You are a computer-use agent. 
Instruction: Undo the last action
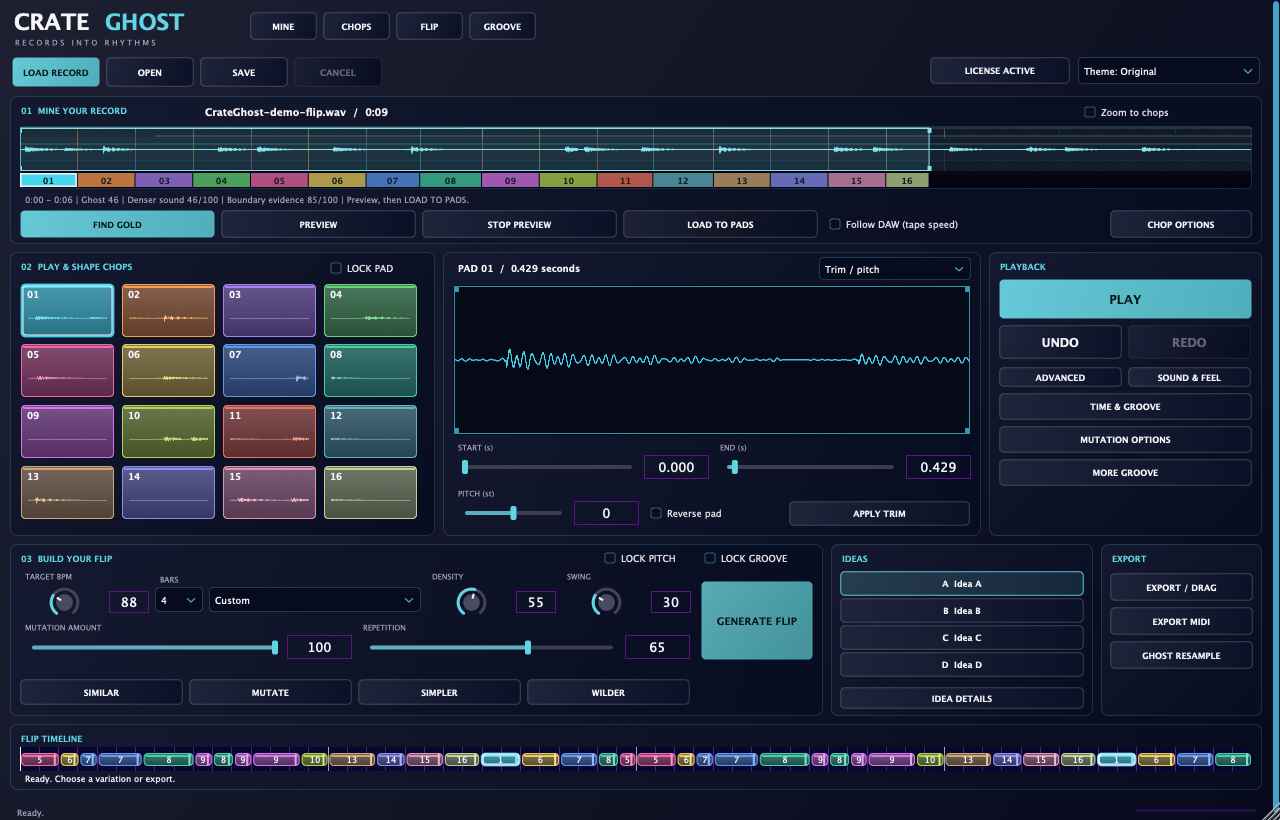point(1060,342)
